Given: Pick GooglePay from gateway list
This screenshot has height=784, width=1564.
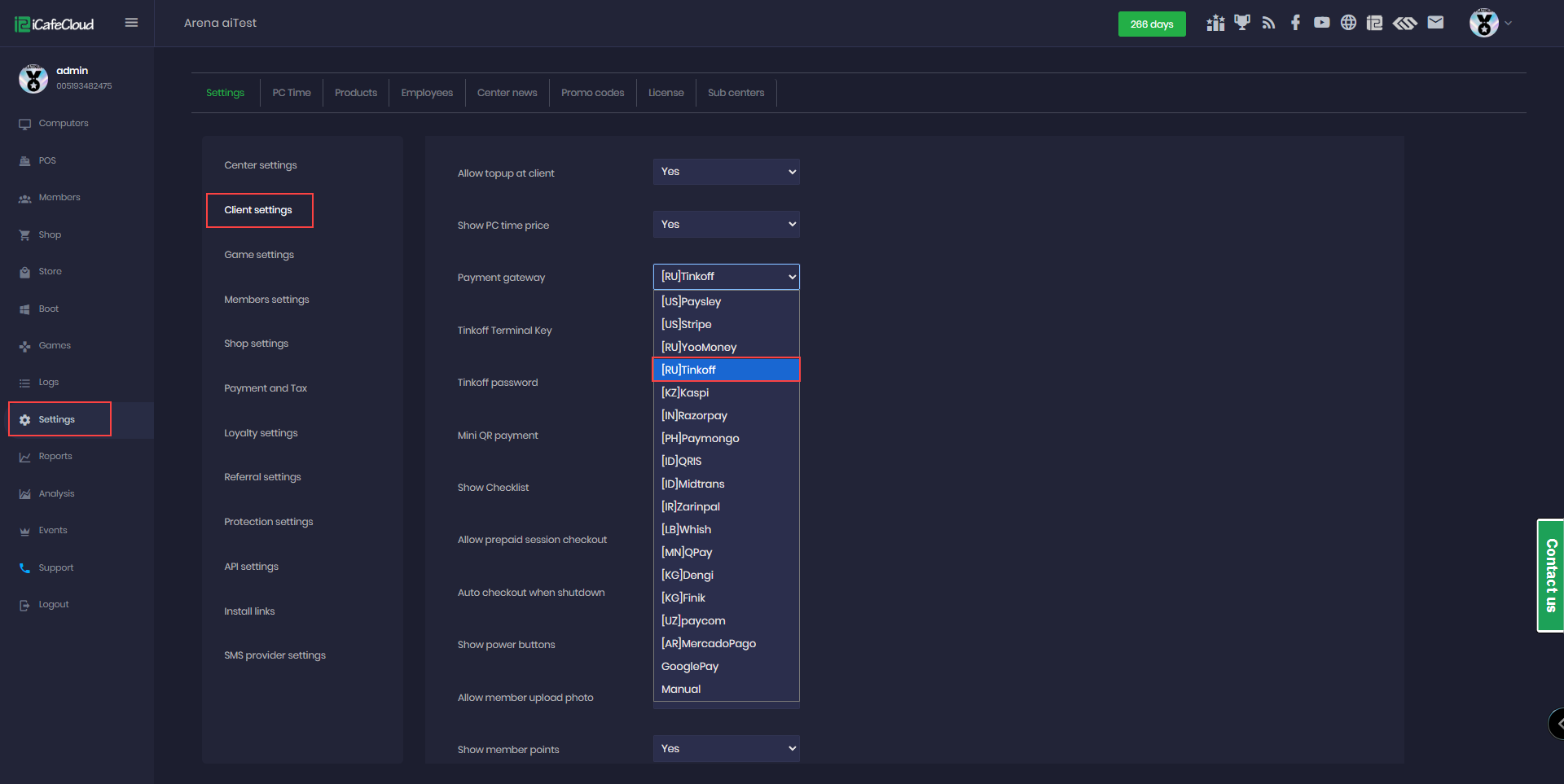Looking at the screenshot, I should (x=690, y=666).
